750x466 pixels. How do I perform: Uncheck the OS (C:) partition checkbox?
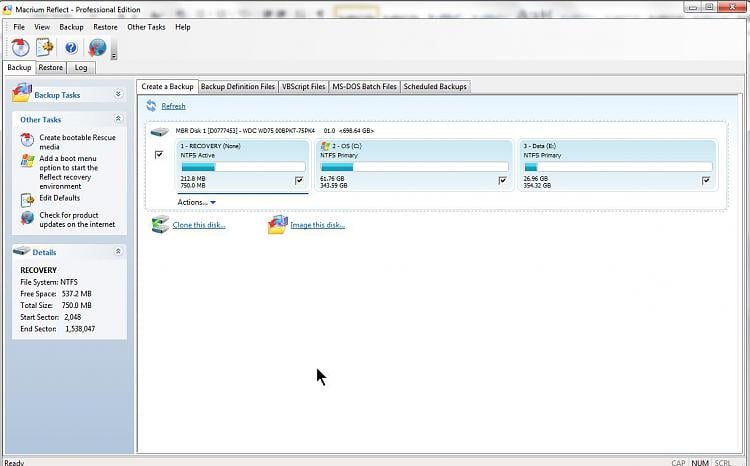[502, 180]
